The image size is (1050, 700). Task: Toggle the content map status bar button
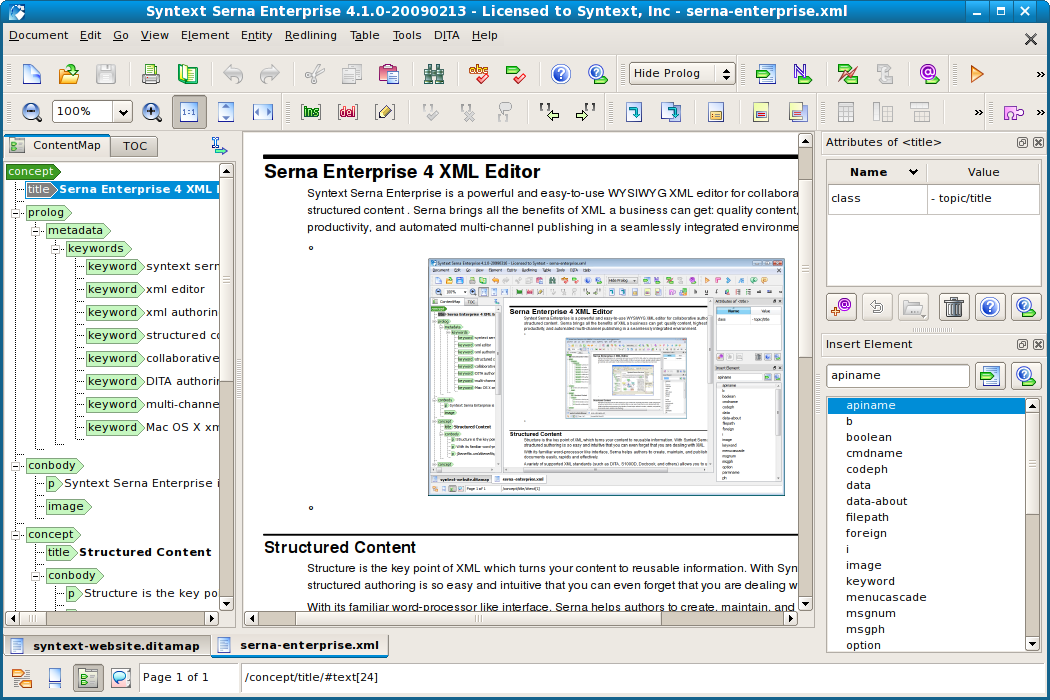[88, 678]
